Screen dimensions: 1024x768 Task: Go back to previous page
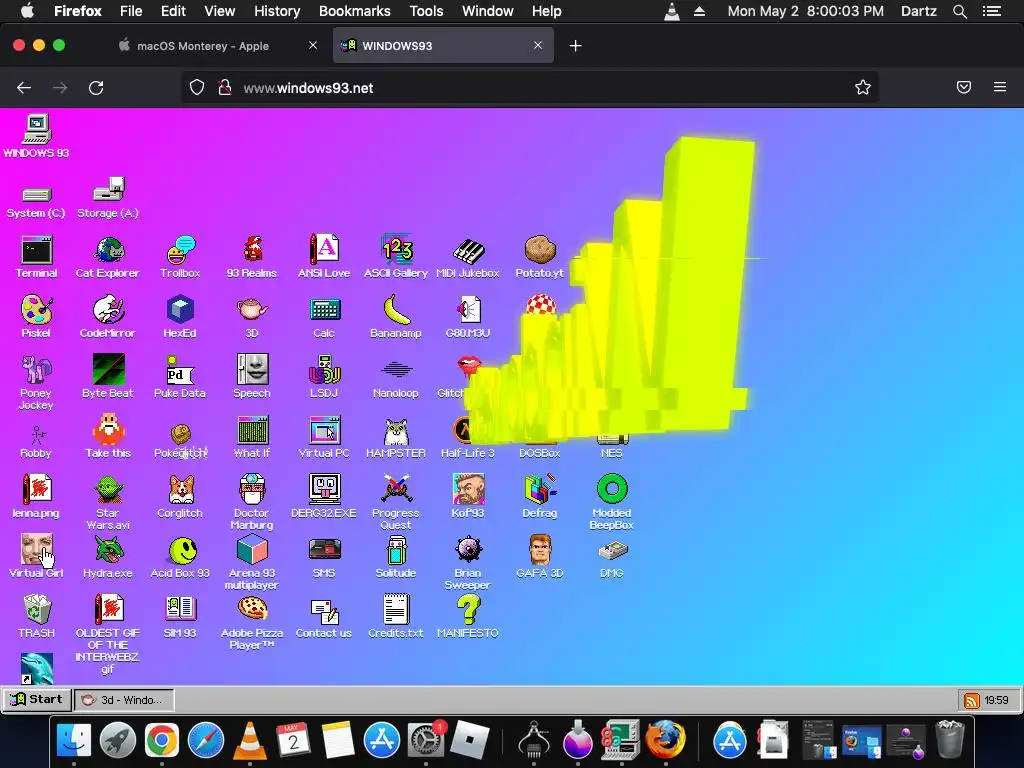point(24,88)
